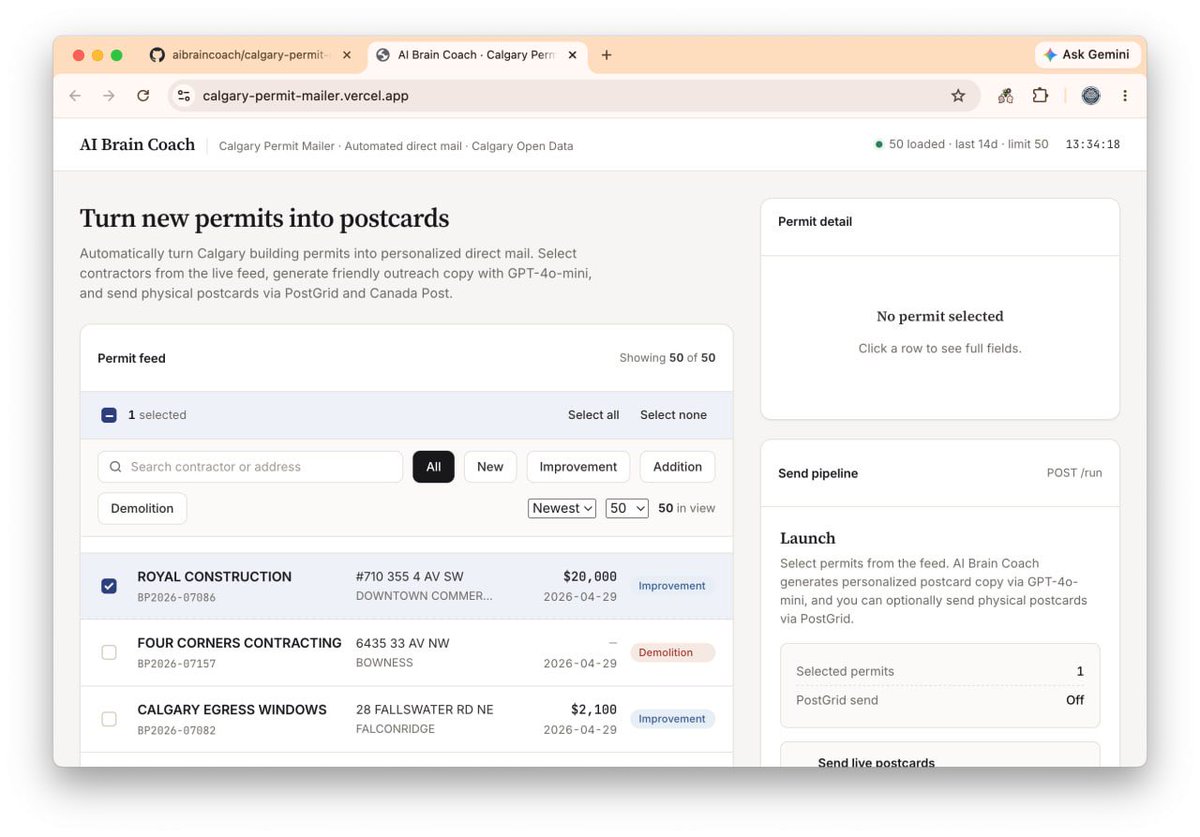Open site information icon in address bar
The width and height of the screenshot is (1200, 837).
pos(183,96)
